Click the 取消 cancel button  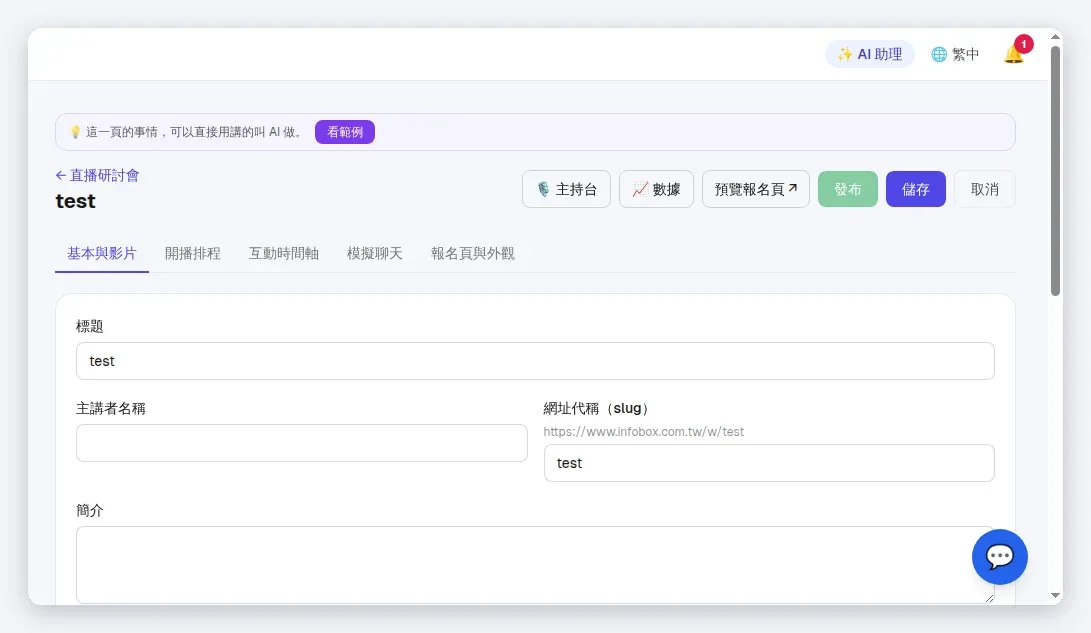pos(985,189)
